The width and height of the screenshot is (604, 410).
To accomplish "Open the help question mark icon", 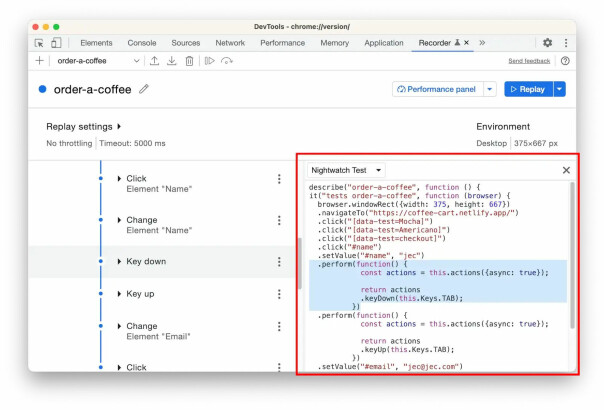I will pos(565,61).
